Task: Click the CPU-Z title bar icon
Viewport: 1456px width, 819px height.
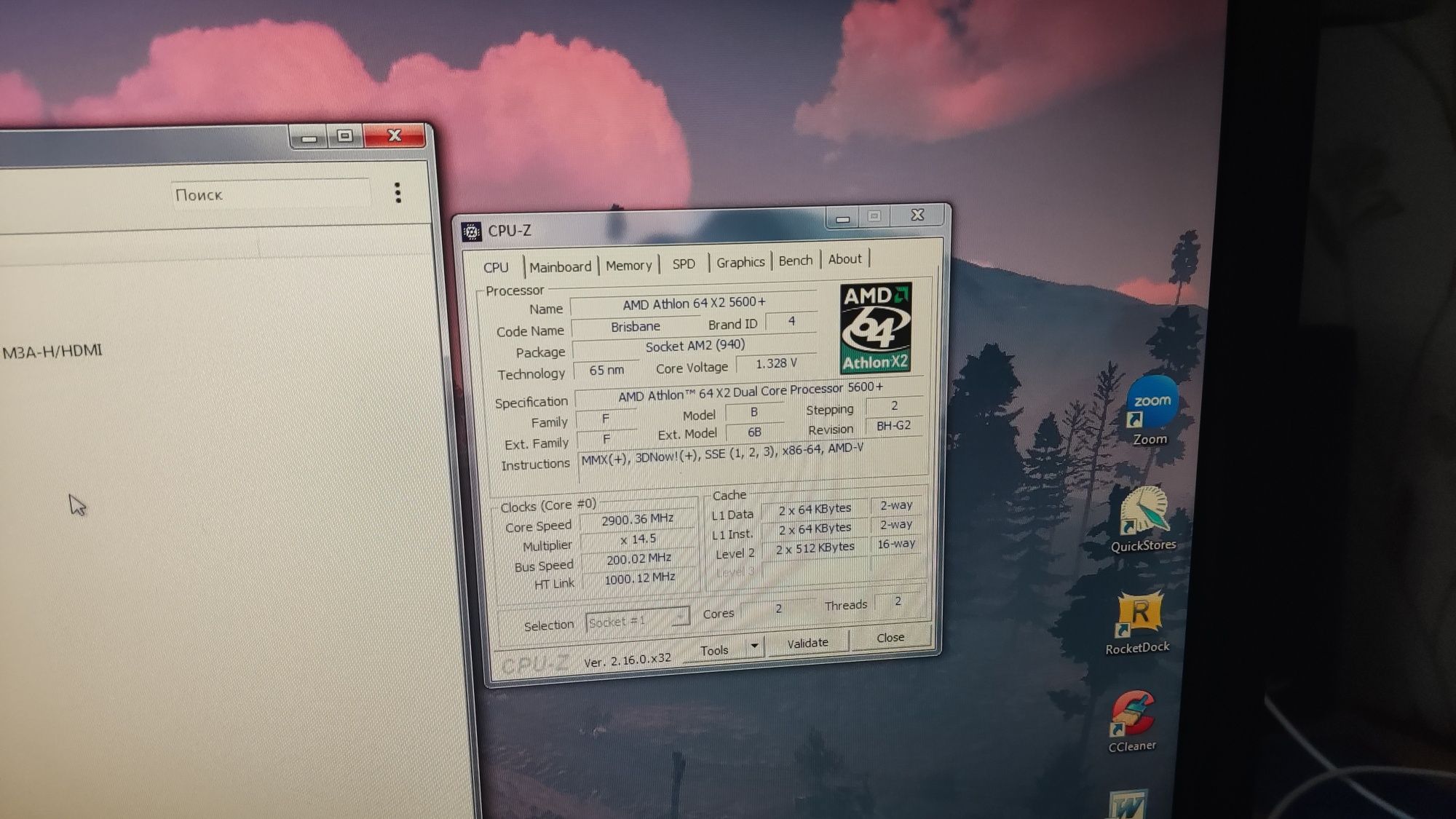Action: [x=471, y=232]
